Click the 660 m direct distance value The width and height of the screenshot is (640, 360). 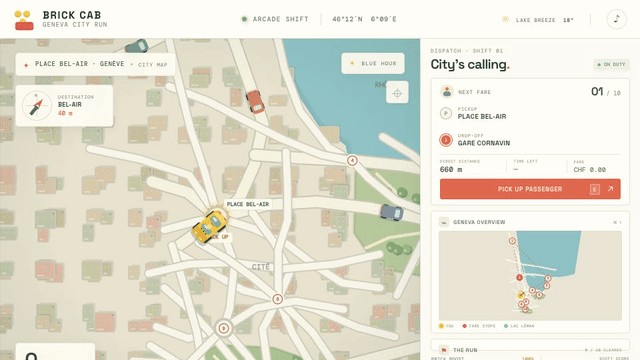pyautogui.click(x=451, y=169)
